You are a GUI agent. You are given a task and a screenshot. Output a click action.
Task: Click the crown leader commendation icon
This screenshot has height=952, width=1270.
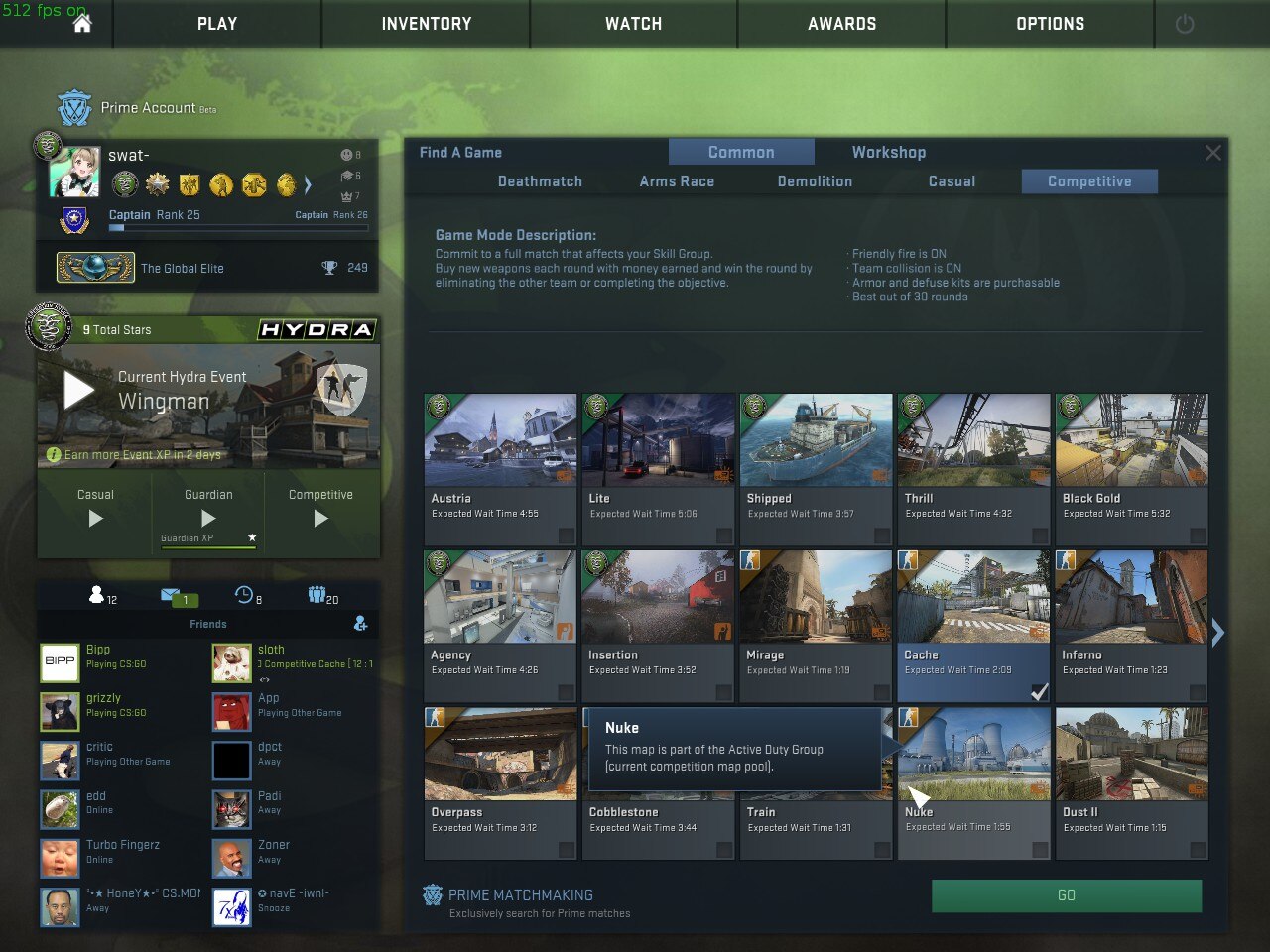[x=346, y=196]
